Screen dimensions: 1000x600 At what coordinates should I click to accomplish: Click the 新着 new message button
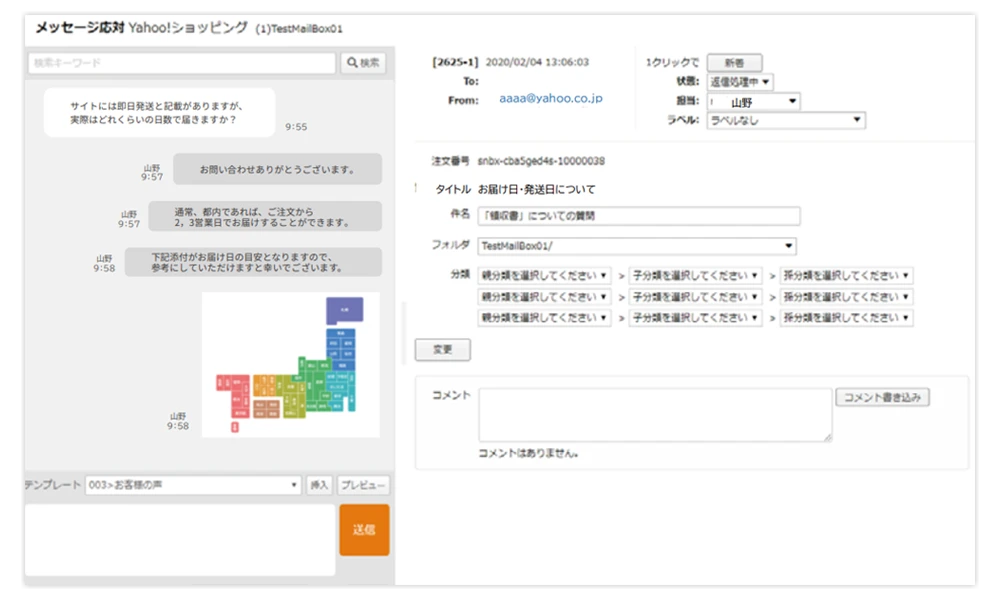click(x=734, y=60)
